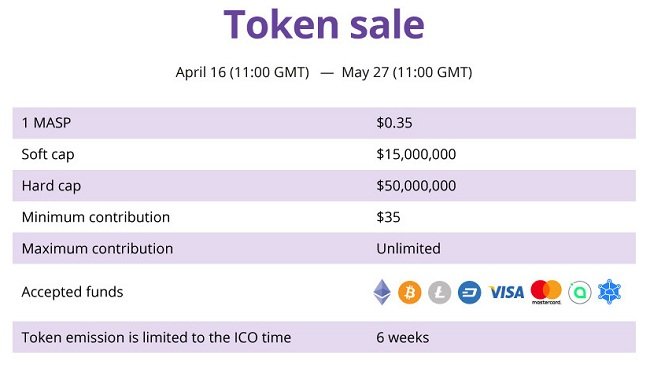Select the Accepted funds label

(x=72, y=292)
